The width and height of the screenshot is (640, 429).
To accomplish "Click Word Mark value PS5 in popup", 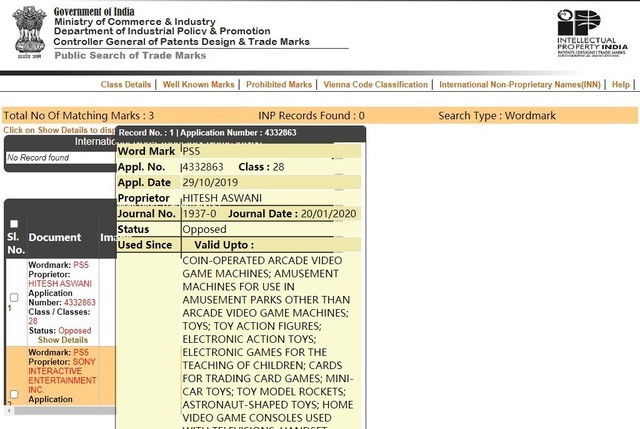I will click(191, 151).
